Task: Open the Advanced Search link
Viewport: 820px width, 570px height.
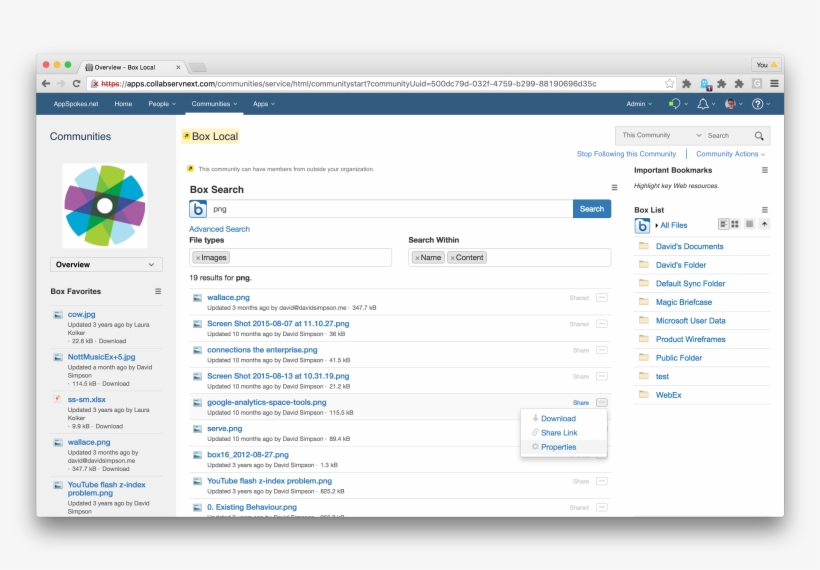Action: [219, 229]
